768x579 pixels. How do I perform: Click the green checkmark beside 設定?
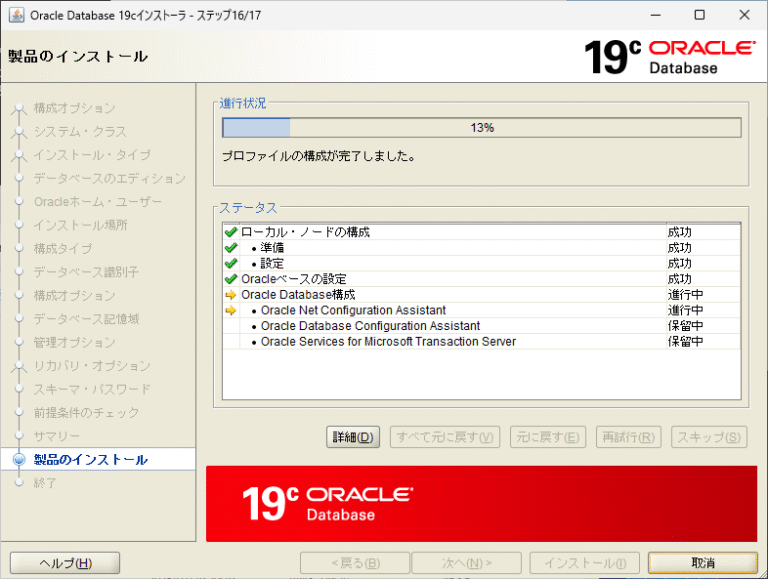231,263
